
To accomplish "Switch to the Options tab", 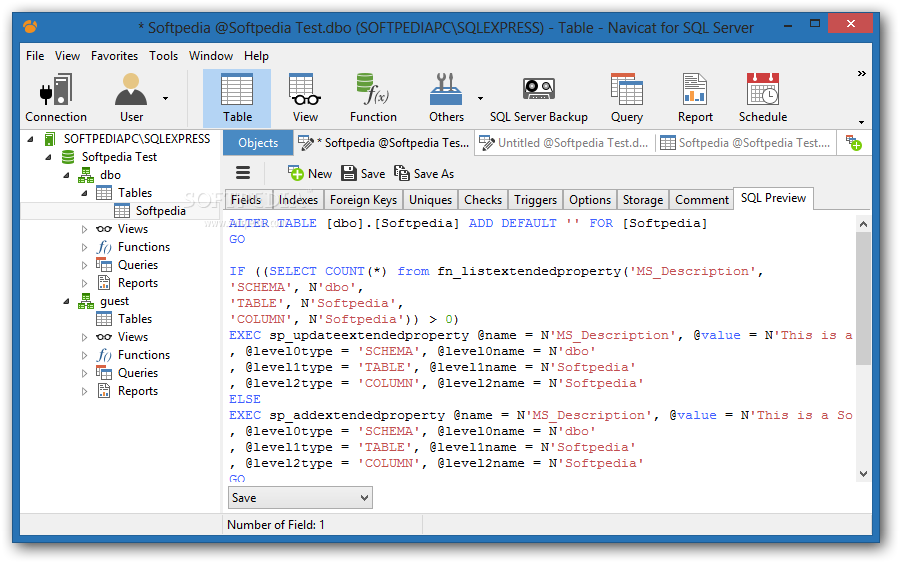I will click(590, 200).
